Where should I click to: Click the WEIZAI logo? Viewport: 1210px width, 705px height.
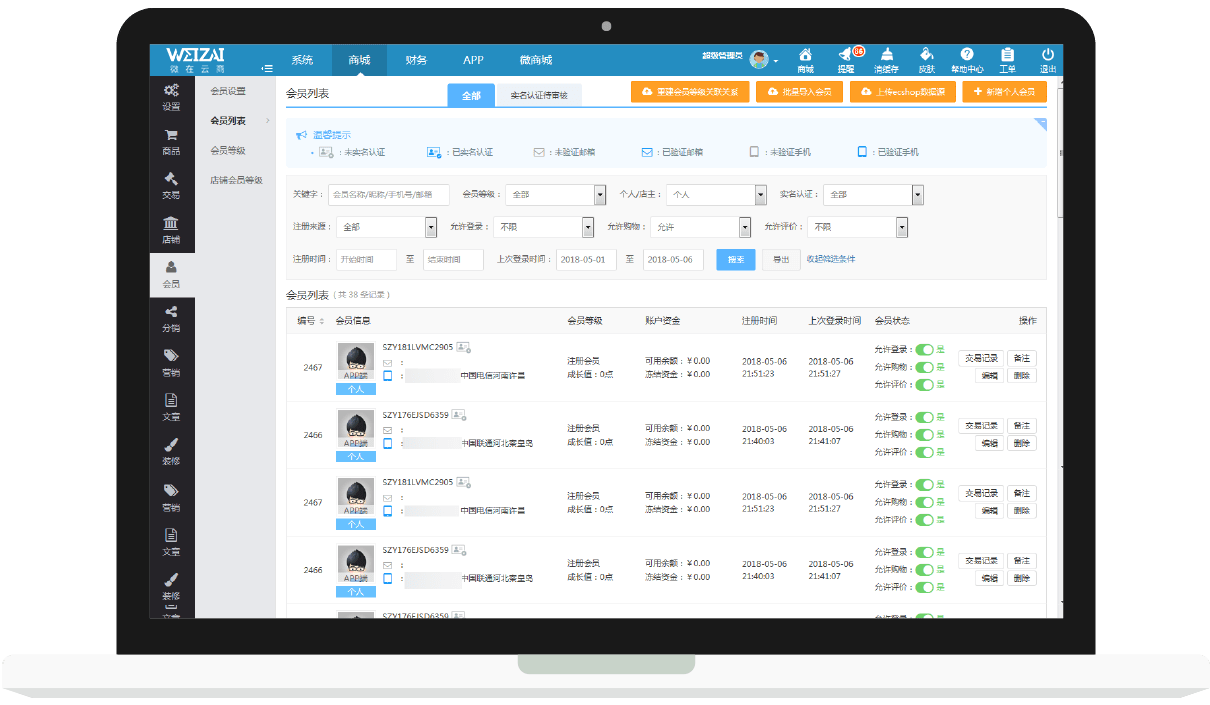click(x=196, y=60)
